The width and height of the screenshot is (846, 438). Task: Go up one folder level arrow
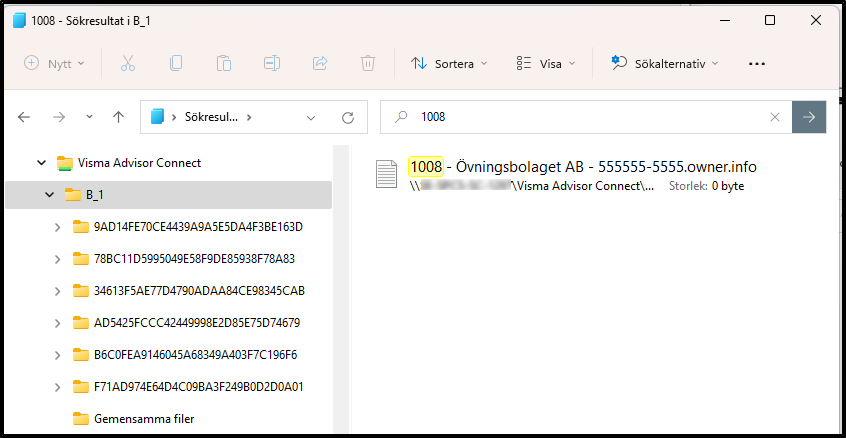point(118,117)
